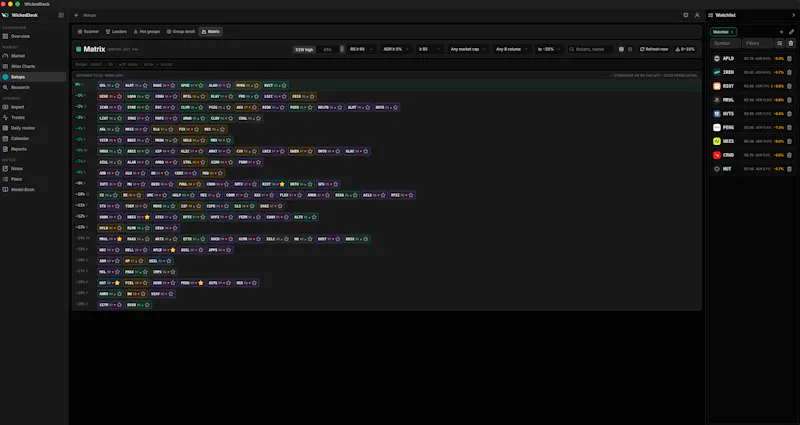
Task: Edit watchlist with the pencil icon
Action: [791, 32]
